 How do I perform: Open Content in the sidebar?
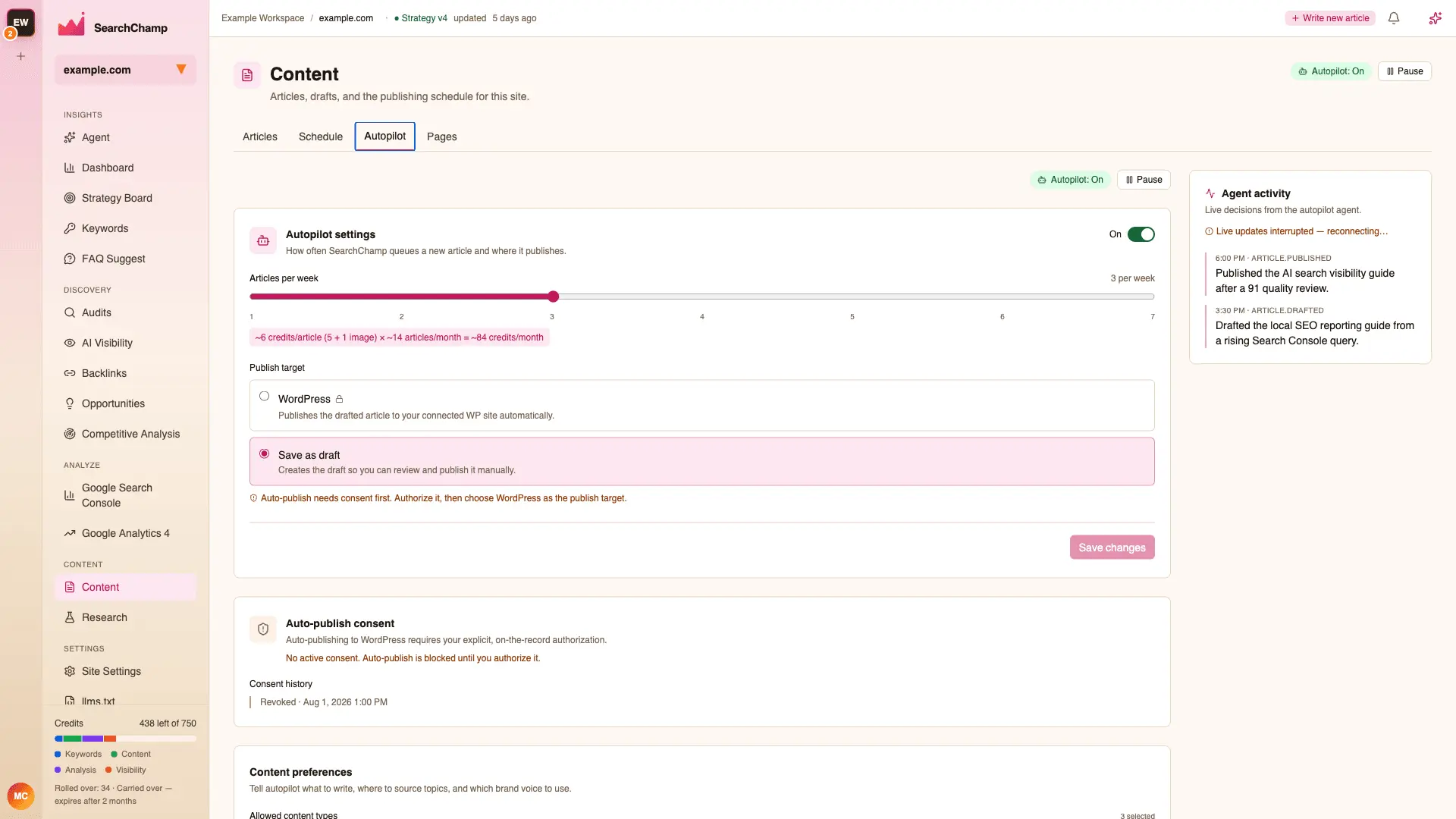point(125,587)
